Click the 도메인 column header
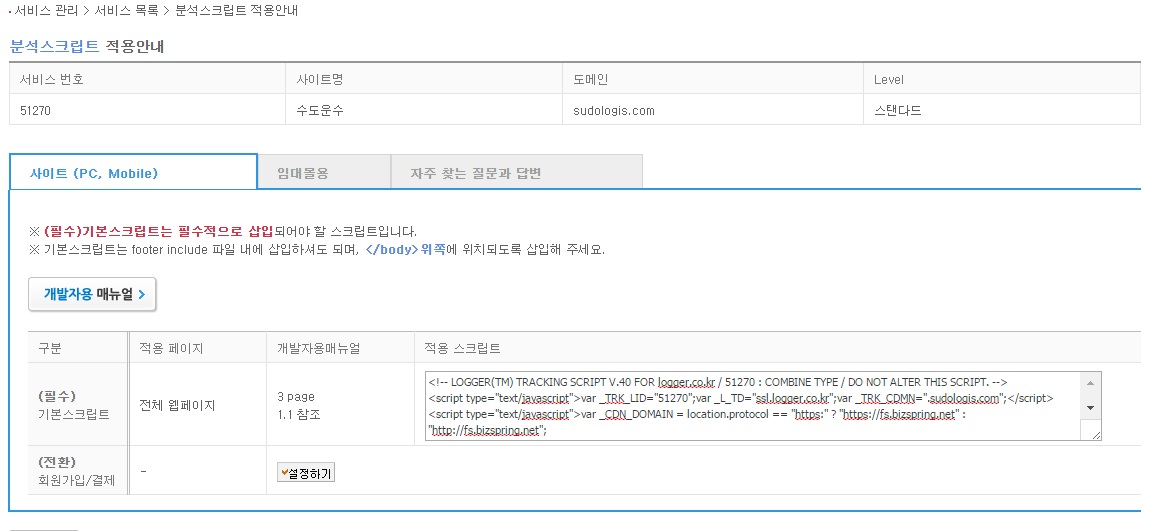This screenshot has height=531, width=1158. tap(713, 79)
